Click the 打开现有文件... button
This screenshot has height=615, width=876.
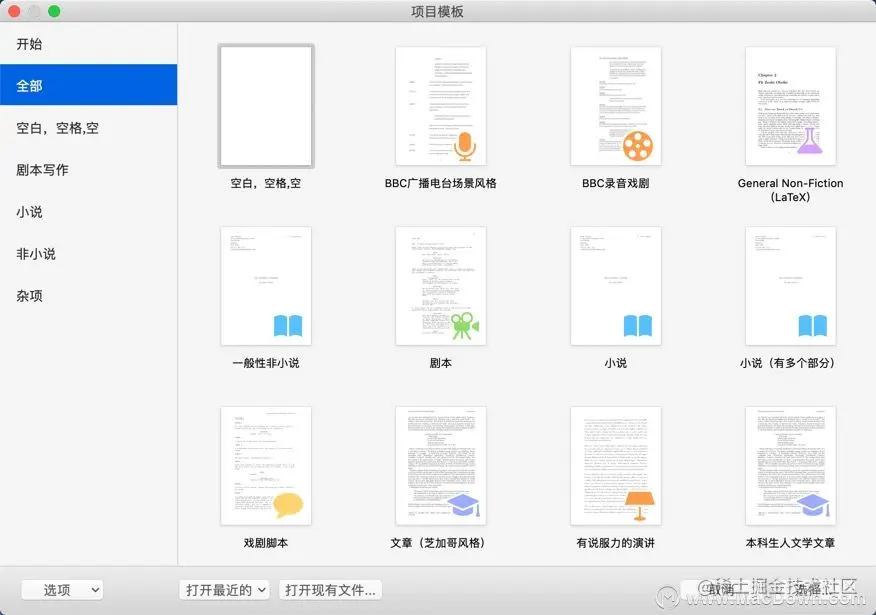click(330, 590)
